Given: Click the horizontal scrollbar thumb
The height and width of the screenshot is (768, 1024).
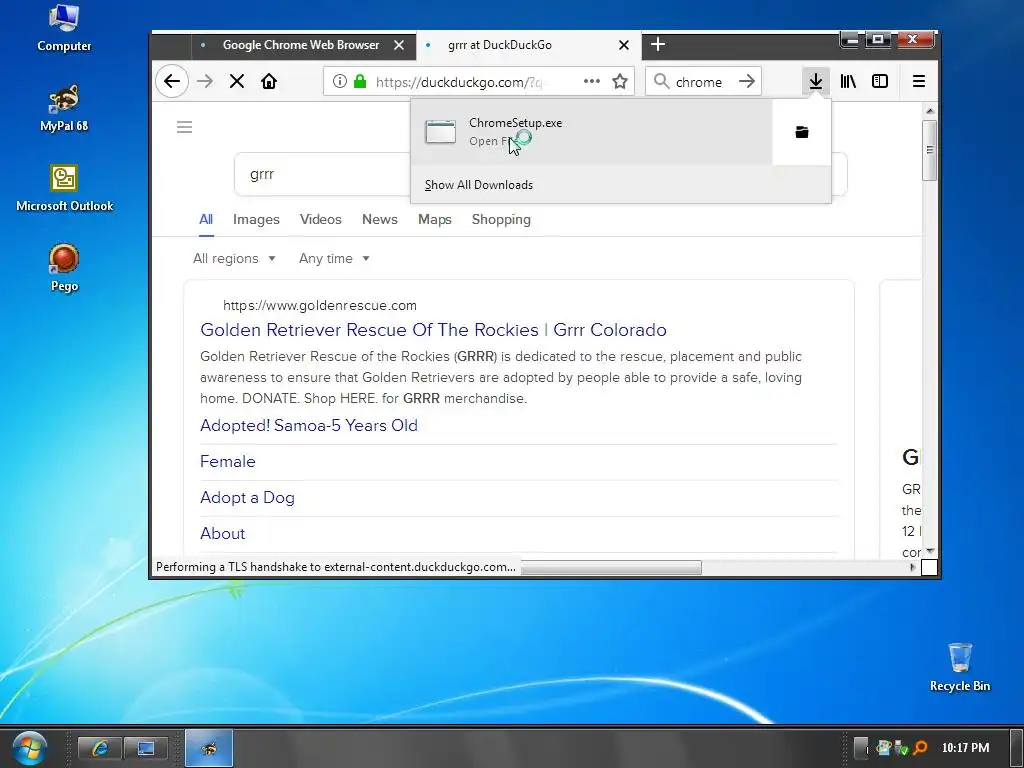Looking at the screenshot, I should point(610,567).
